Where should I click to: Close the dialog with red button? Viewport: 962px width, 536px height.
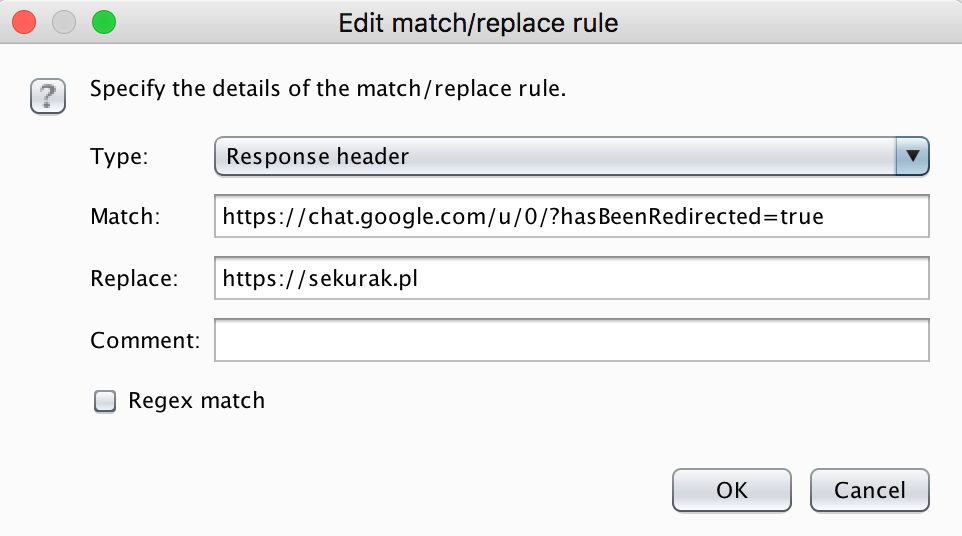pos(23,22)
